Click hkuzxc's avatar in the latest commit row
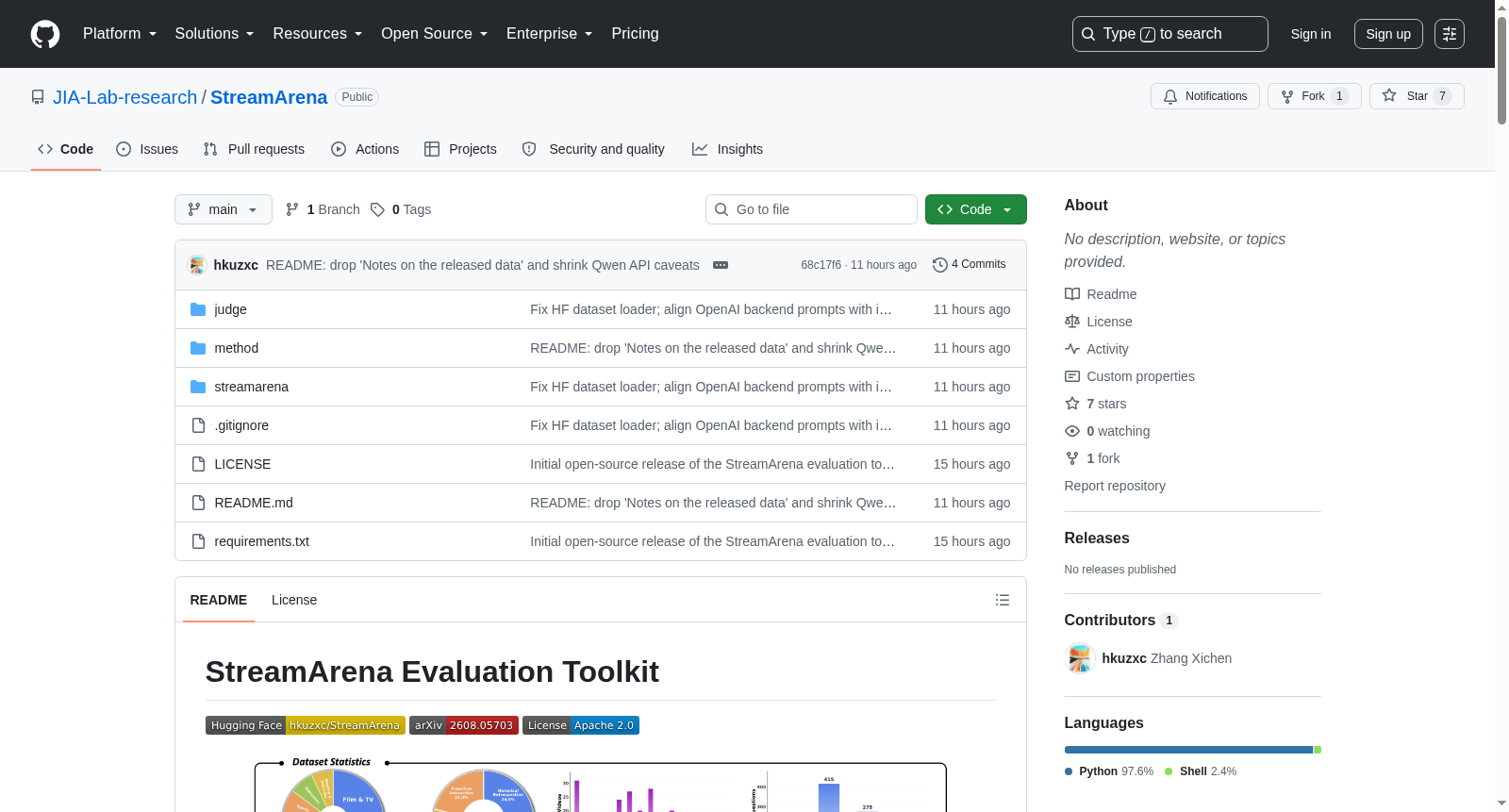Image resolution: width=1509 pixels, height=812 pixels. click(197, 265)
